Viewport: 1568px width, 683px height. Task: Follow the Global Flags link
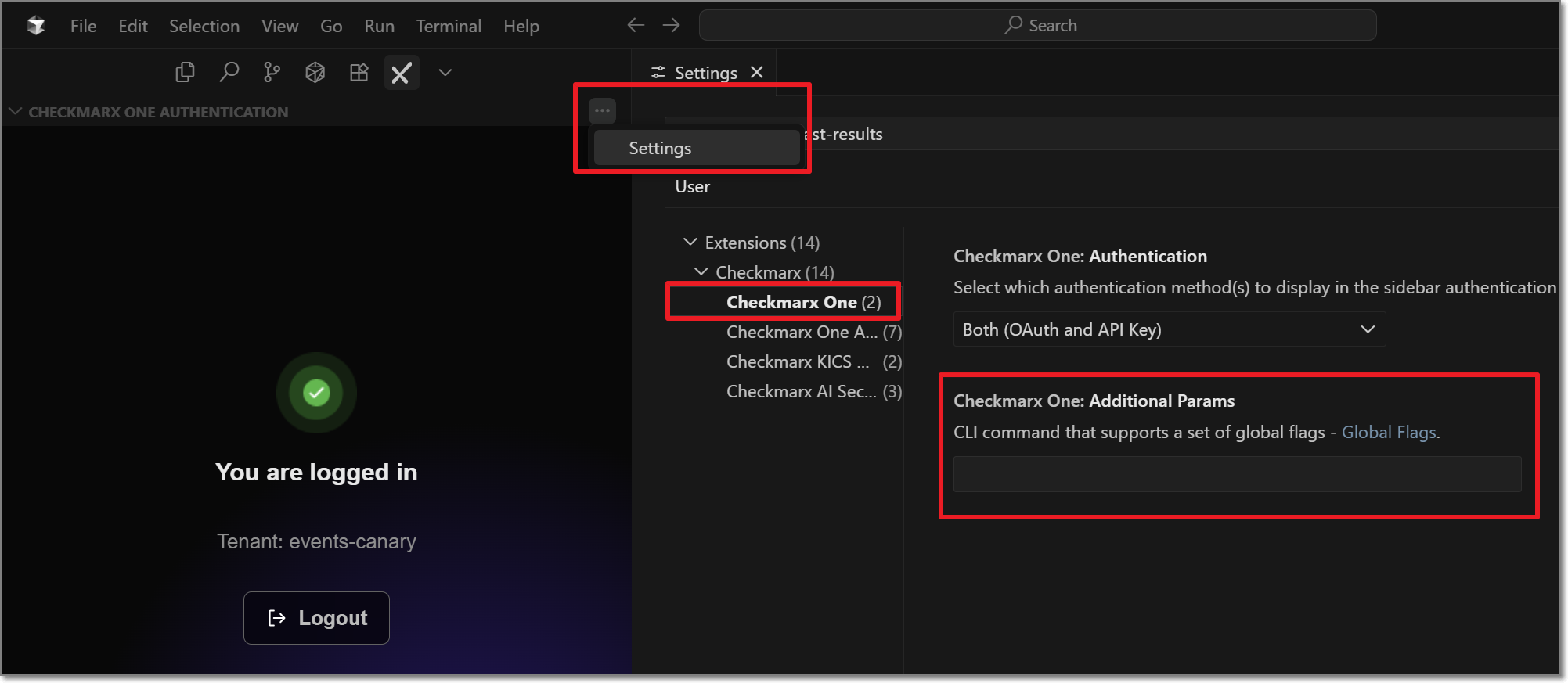[x=1389, y=433]
